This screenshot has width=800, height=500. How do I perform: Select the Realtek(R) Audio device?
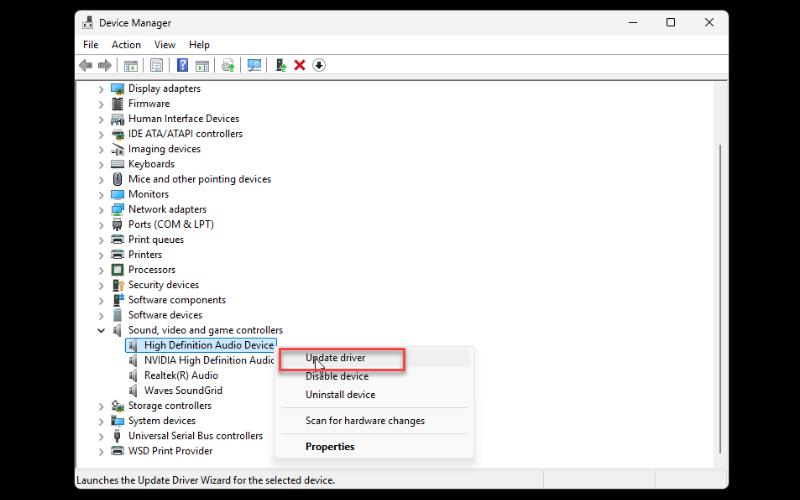(x=180, y=375)
